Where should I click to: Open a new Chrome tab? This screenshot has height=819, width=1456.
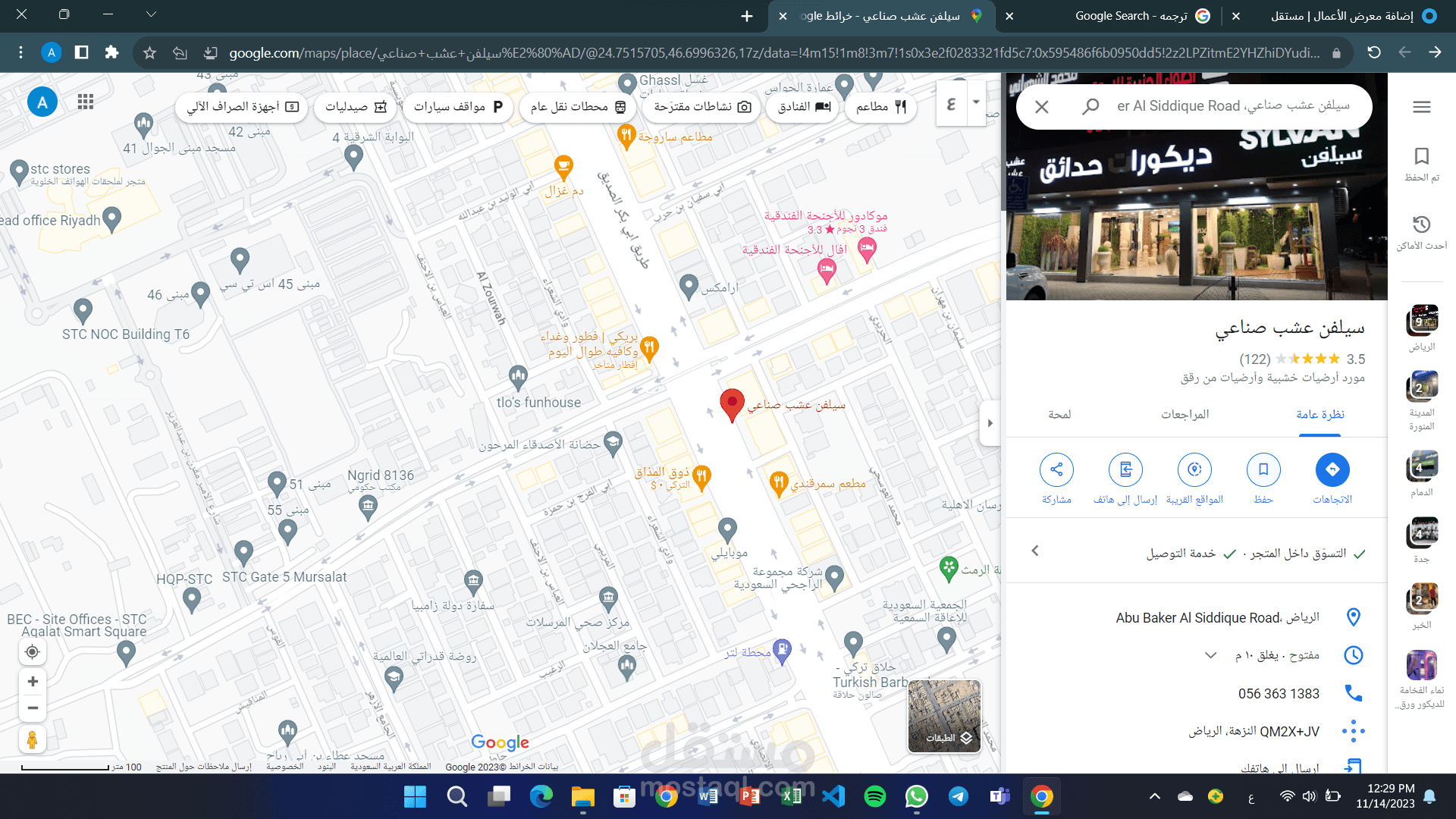747,16
